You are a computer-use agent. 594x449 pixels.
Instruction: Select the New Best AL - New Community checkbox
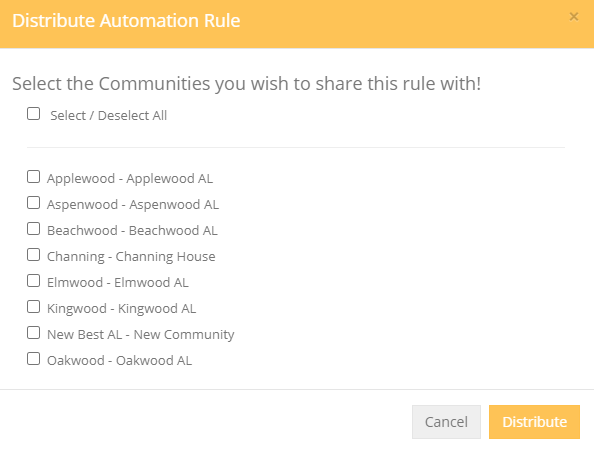click(x=33, y=333)
